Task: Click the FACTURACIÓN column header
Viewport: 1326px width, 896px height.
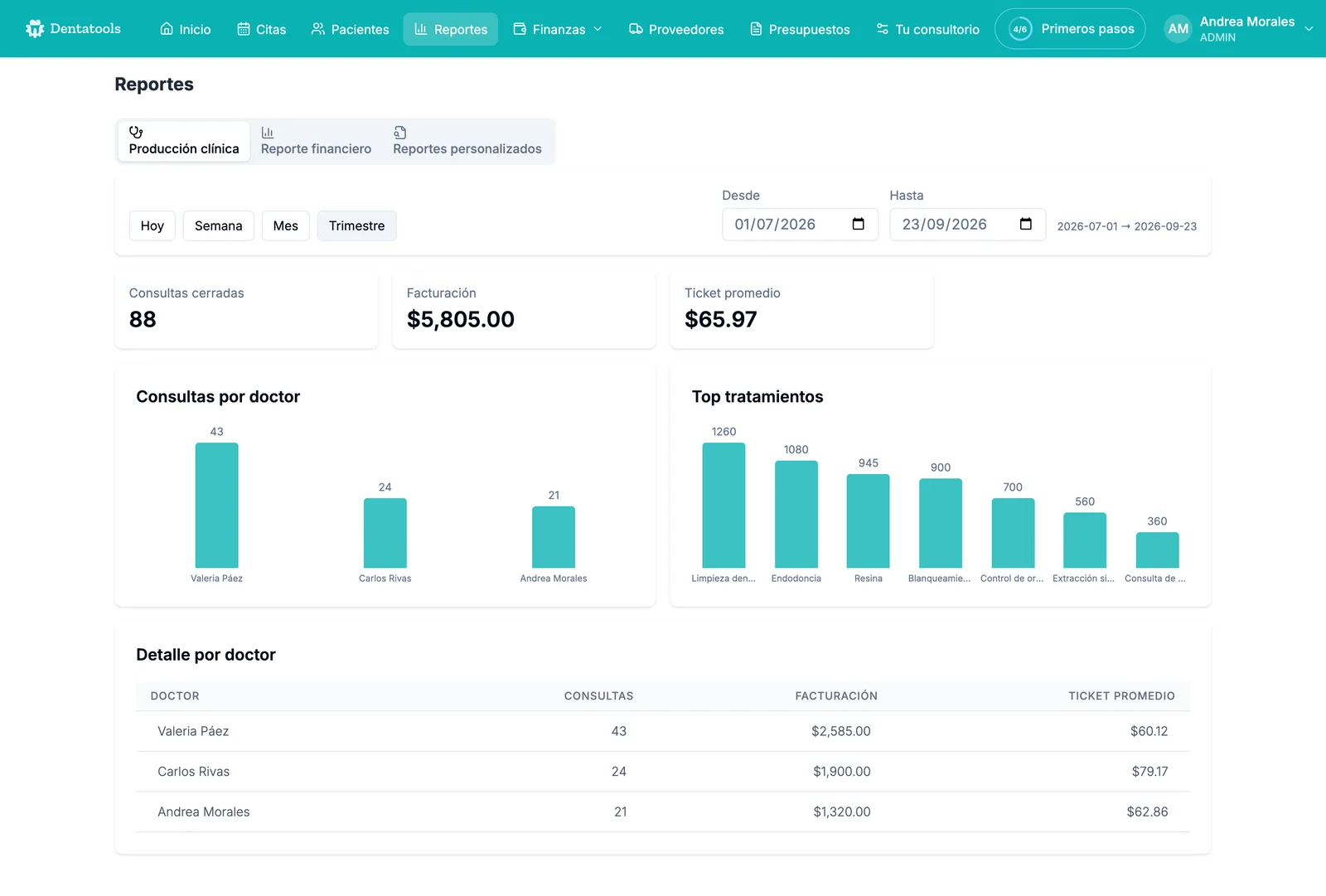Action: tap(836, 696)
